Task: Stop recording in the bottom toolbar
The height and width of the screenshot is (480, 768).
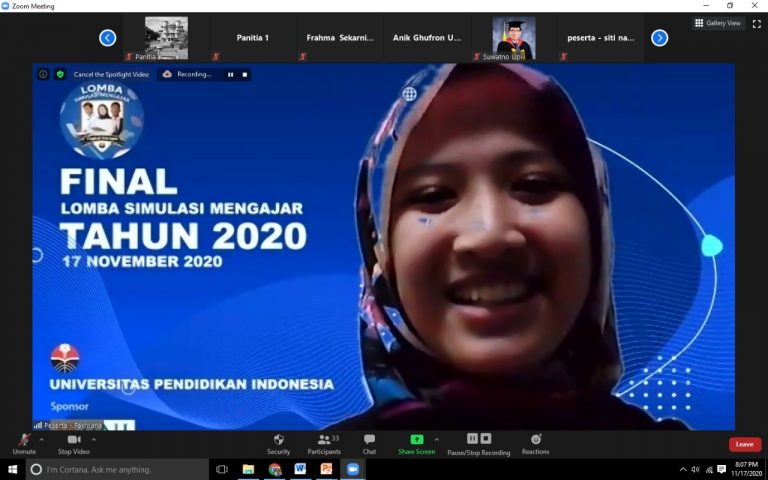Action: [485, 438]
